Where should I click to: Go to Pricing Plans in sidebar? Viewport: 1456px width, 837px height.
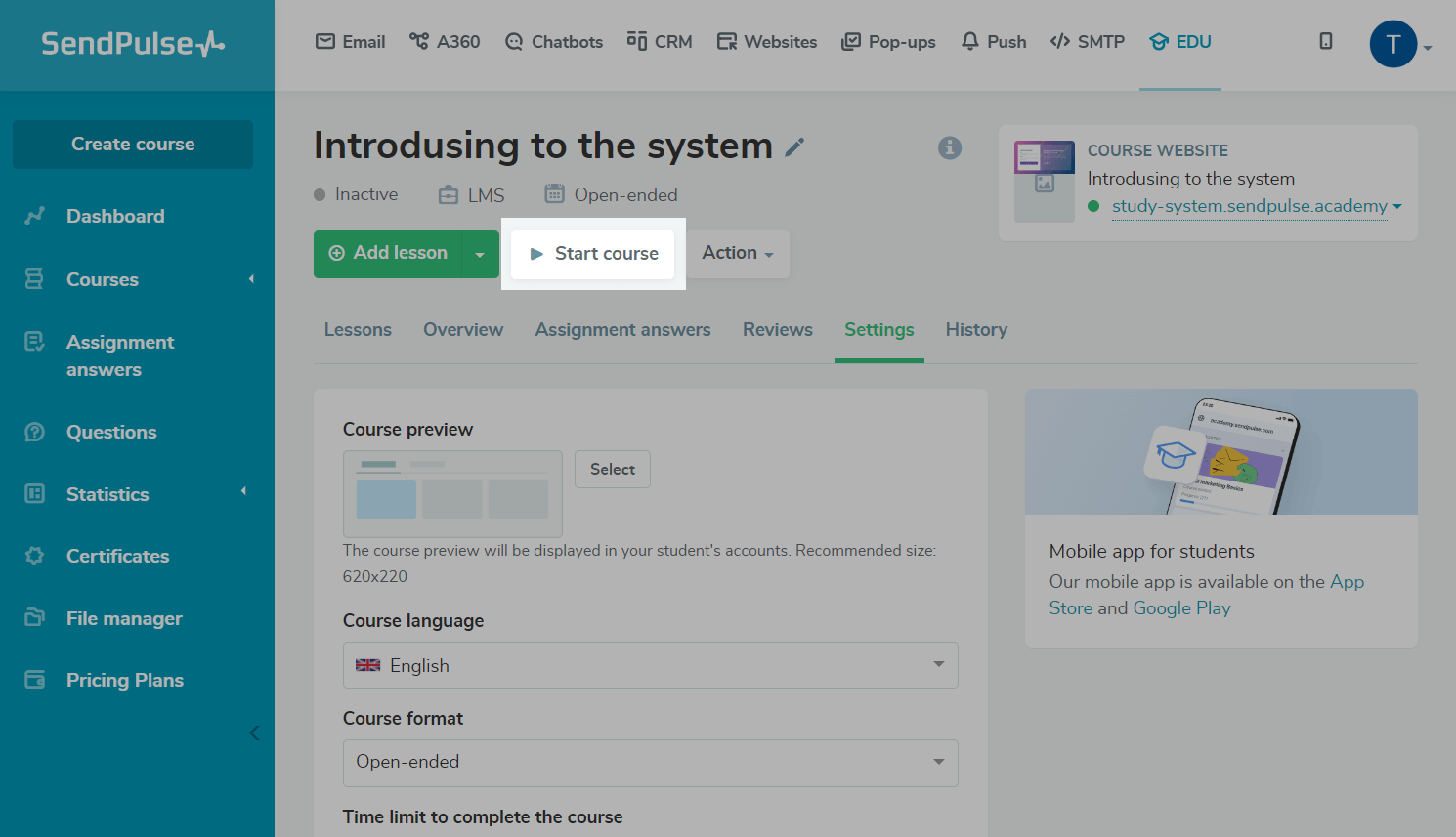point(124,680)
